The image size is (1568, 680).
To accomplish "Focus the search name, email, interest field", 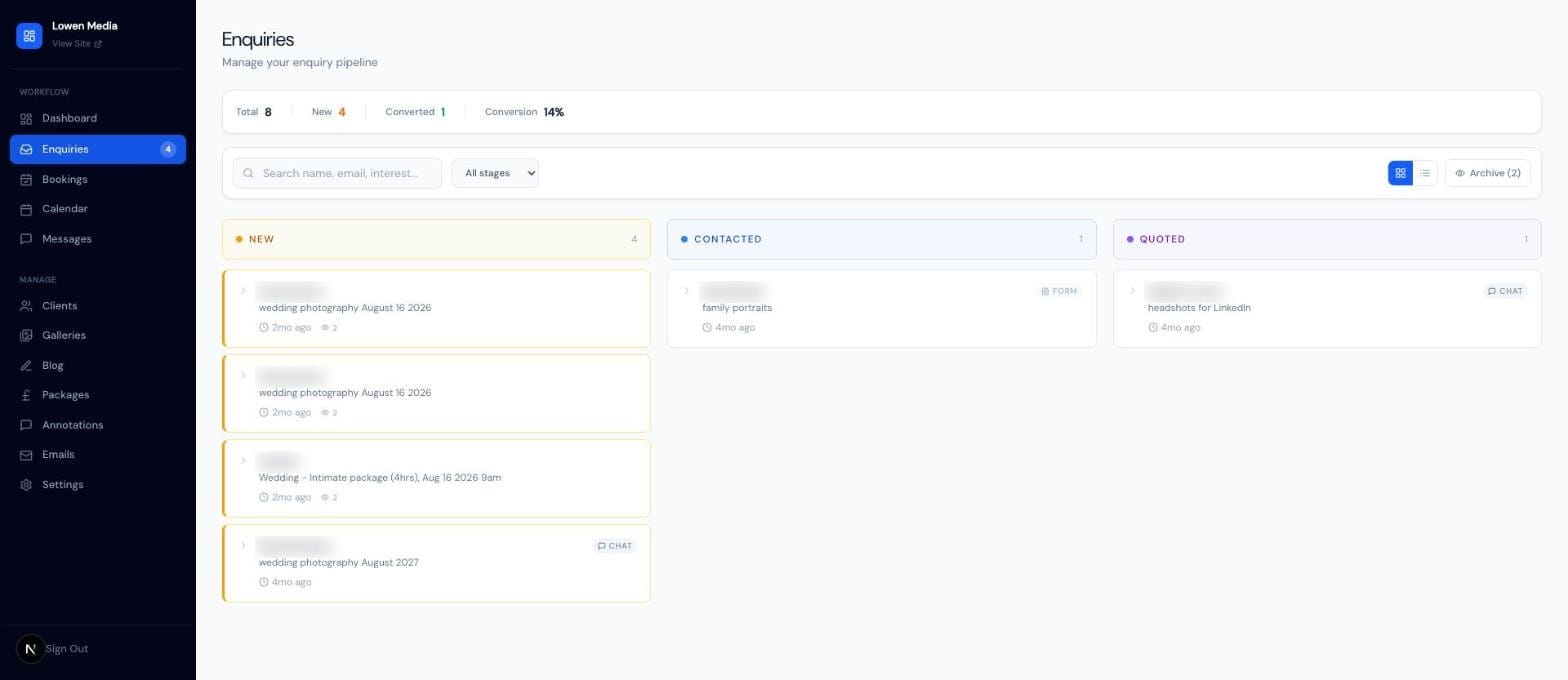I will (337, 173).
